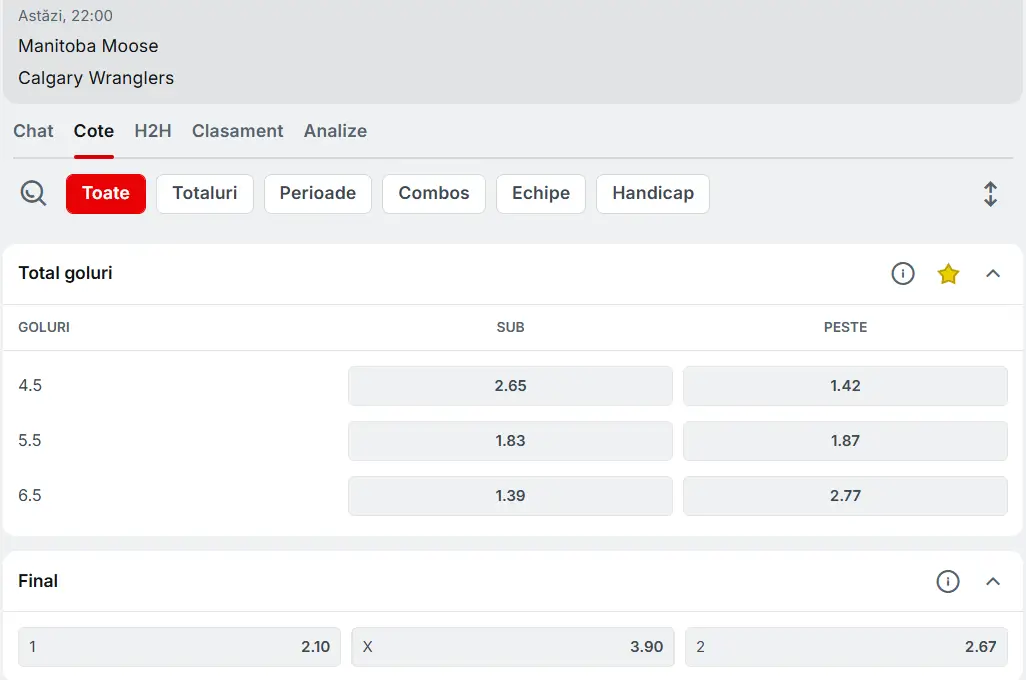
Task: Open info icon for Total goluri
Action: point(903,273)
